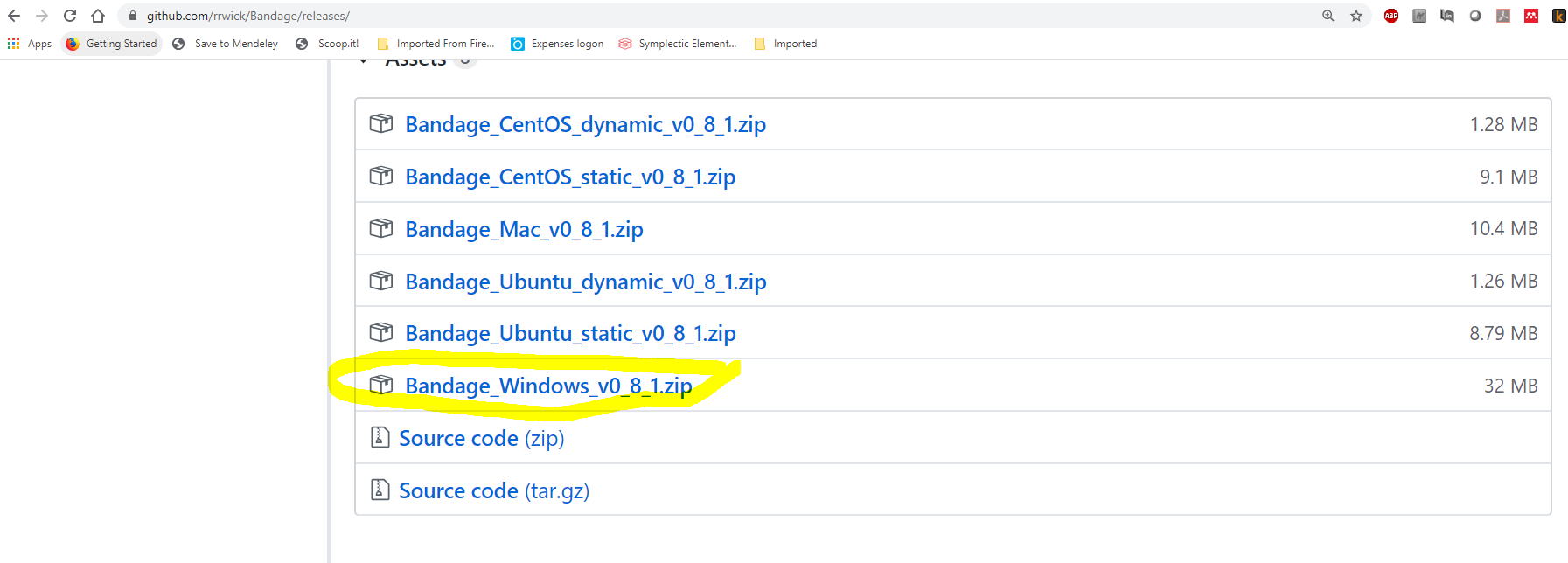Open the Imported From Fire... bookmark folder

tap(436, 44)
